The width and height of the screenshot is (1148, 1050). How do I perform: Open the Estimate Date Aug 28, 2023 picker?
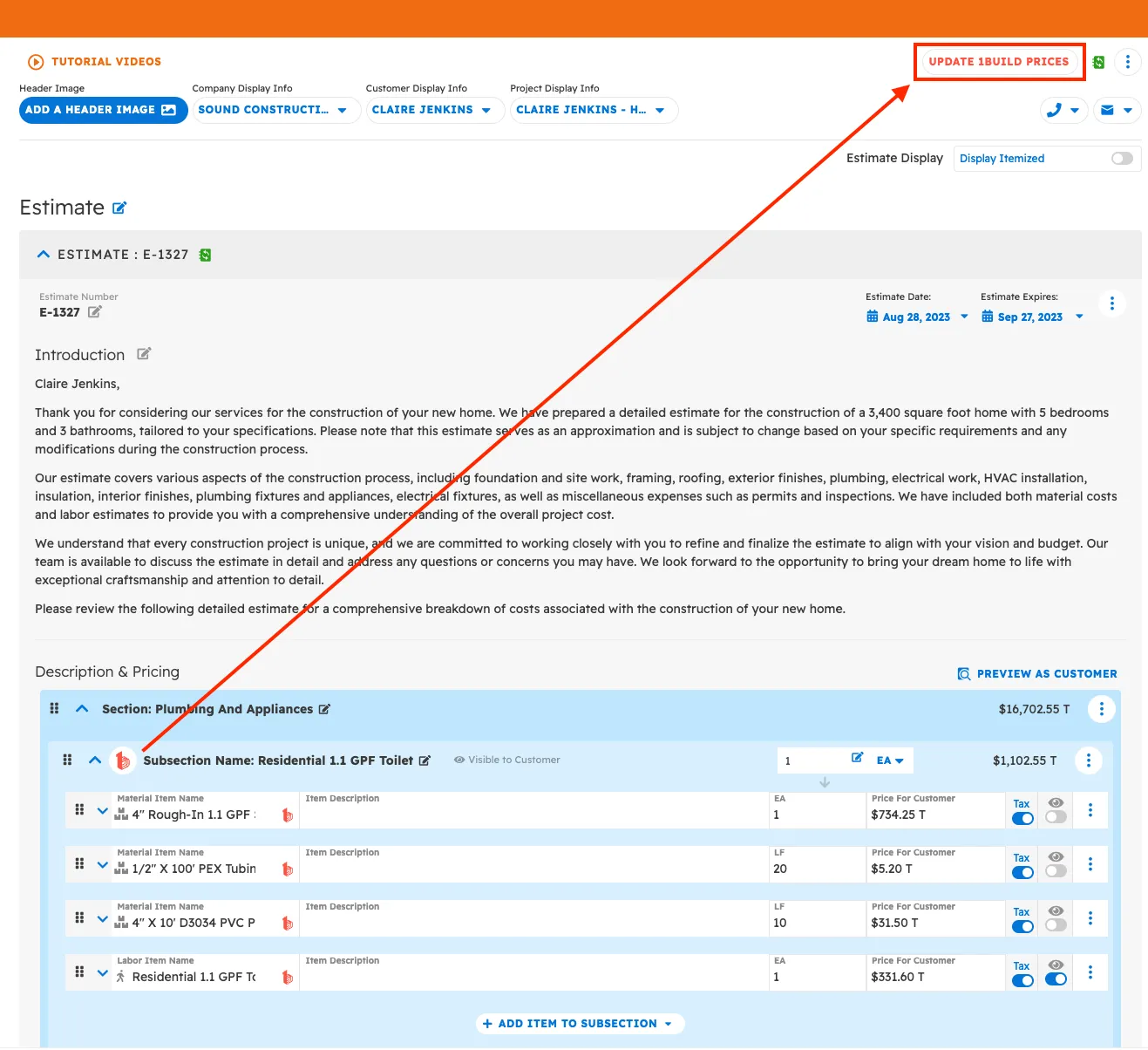[916, 317]
